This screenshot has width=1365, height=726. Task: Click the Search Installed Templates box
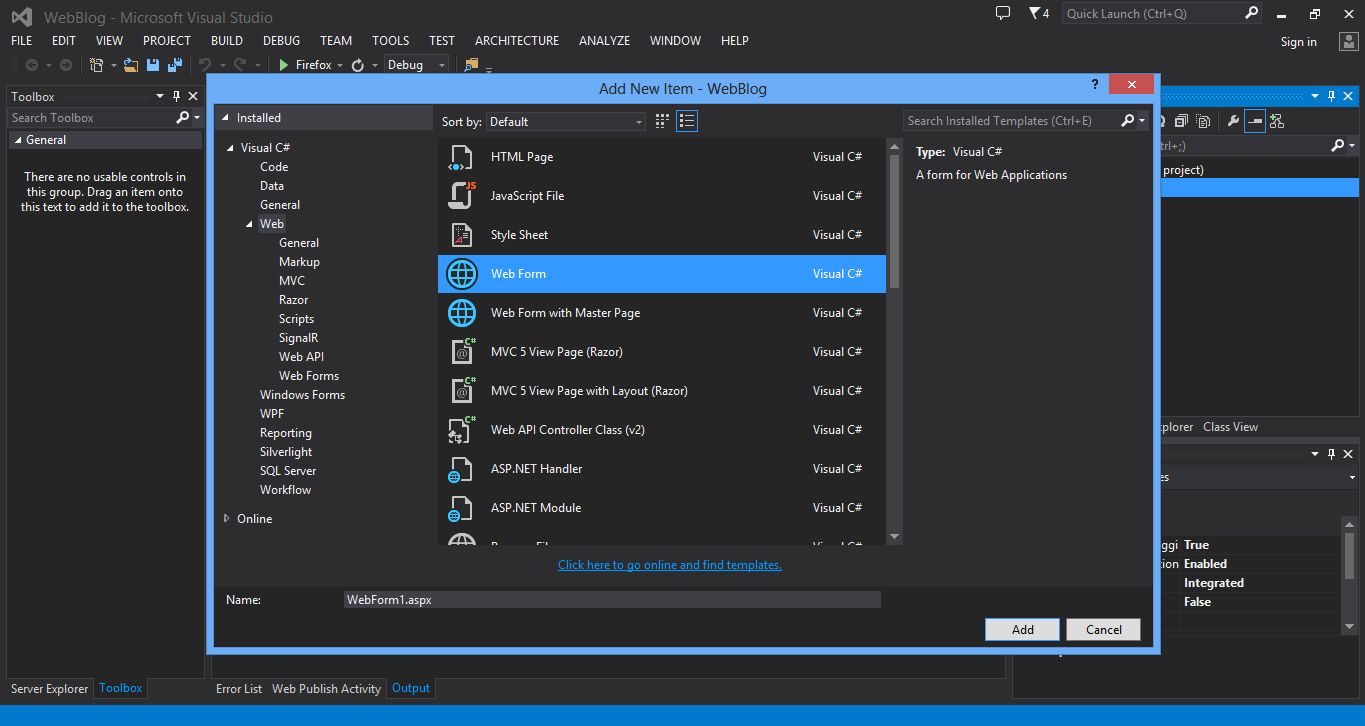1010,121
